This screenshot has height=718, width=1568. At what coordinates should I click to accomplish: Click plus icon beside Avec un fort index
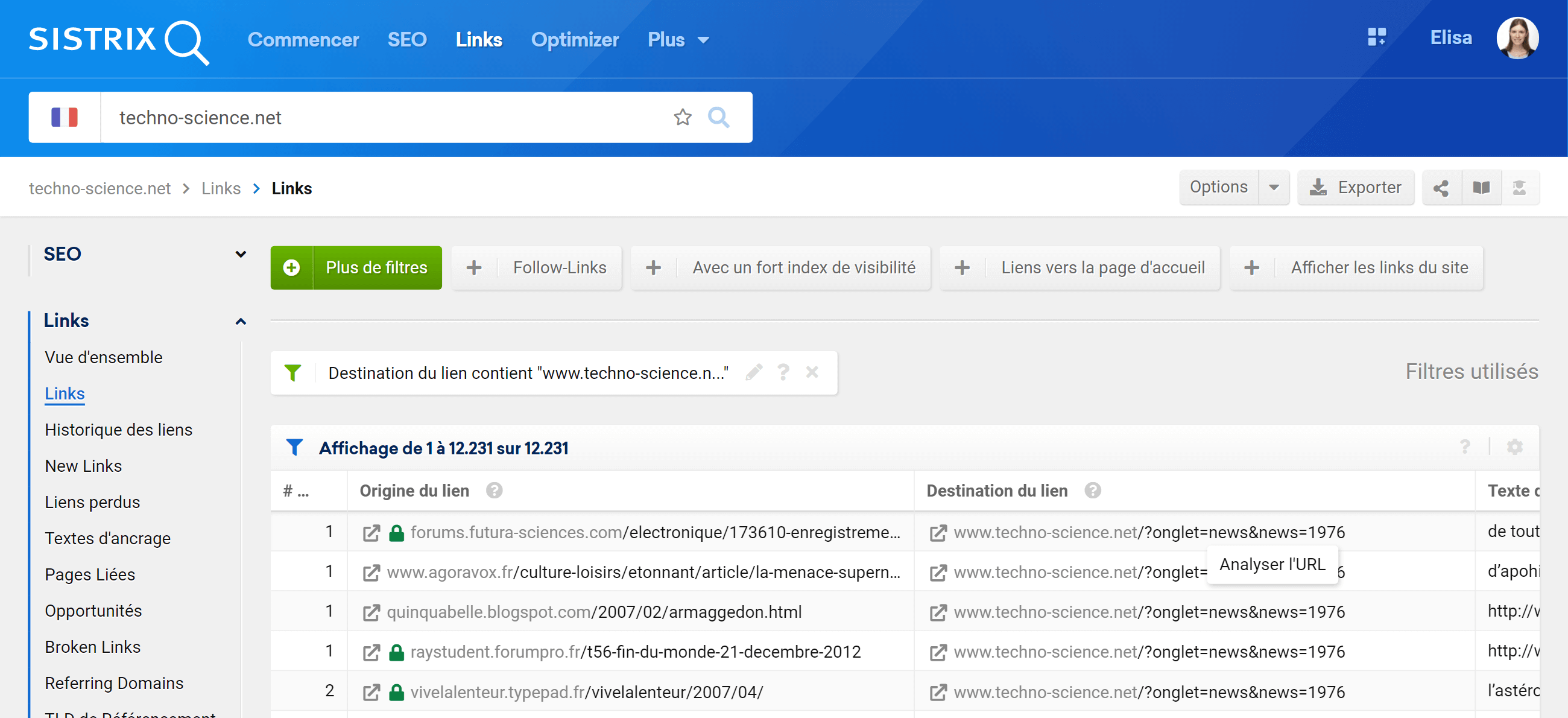tap(653, 267)
